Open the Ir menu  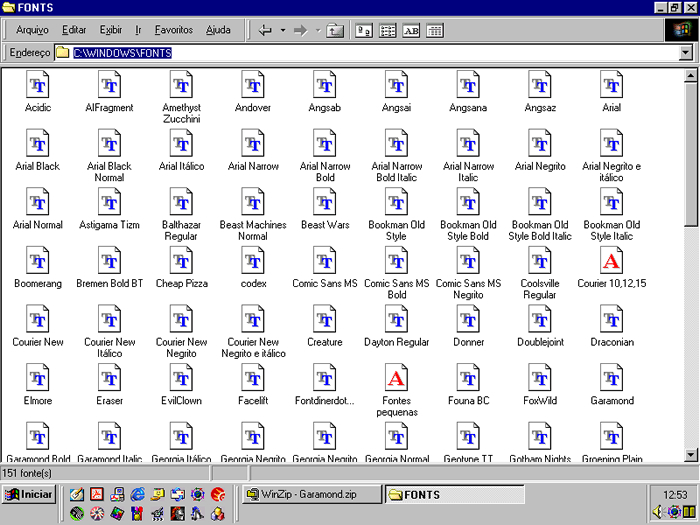[138, 30]
